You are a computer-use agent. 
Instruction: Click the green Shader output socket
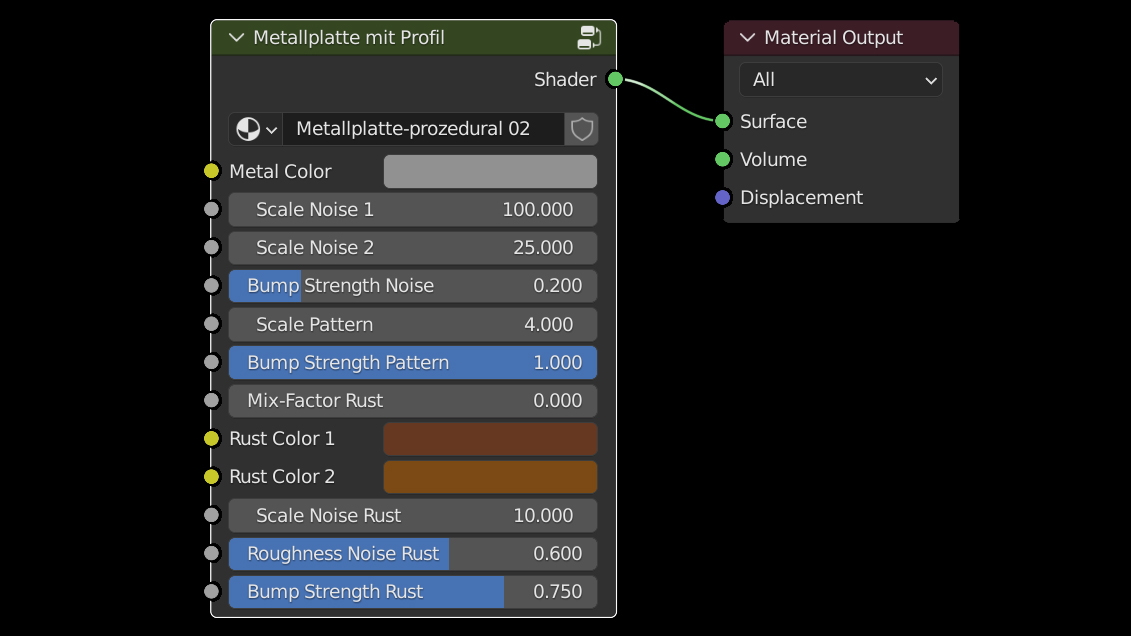615,79
